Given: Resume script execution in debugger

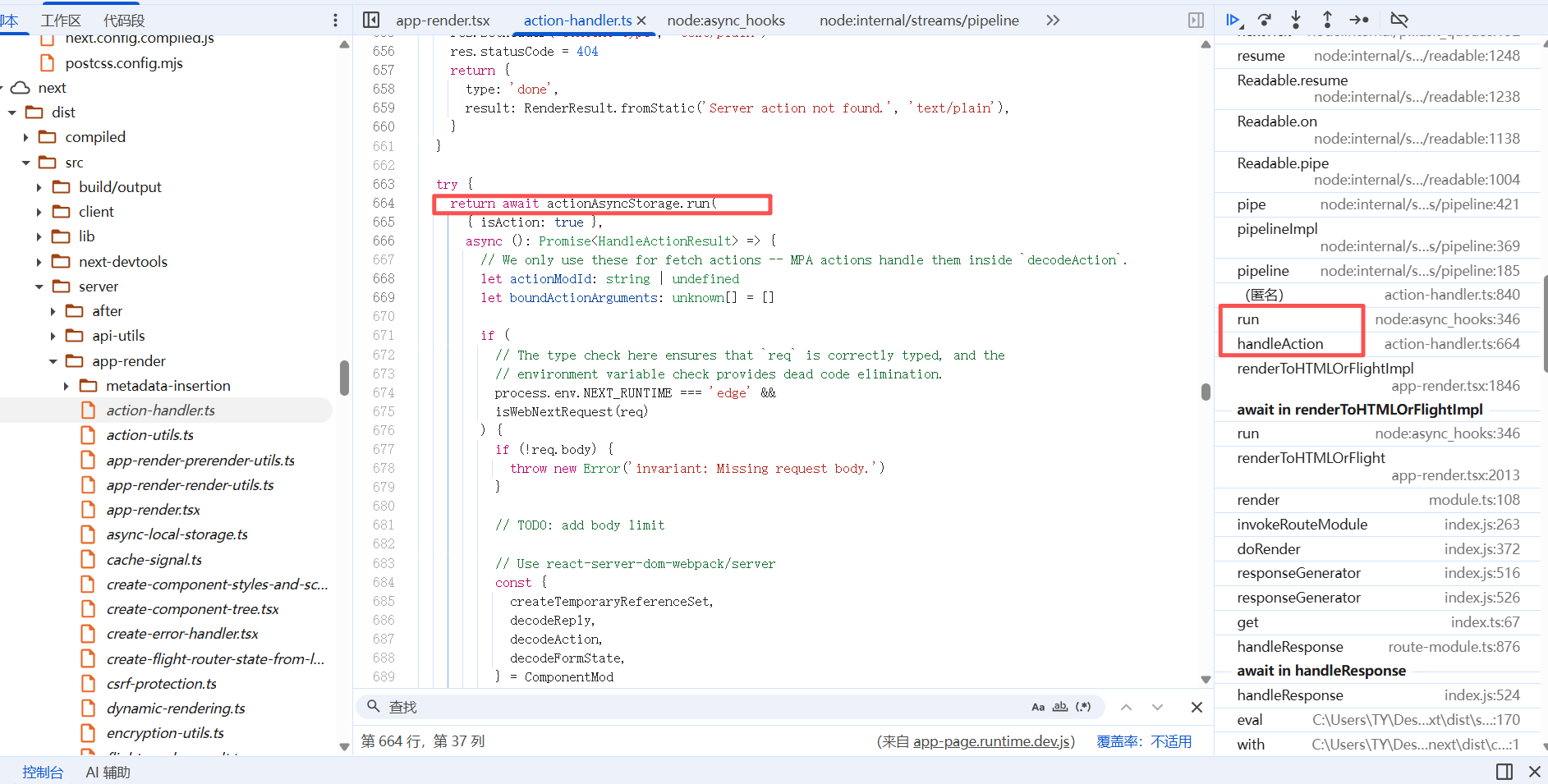Looking at the screenshot, I should click(x=1233, y=20).
